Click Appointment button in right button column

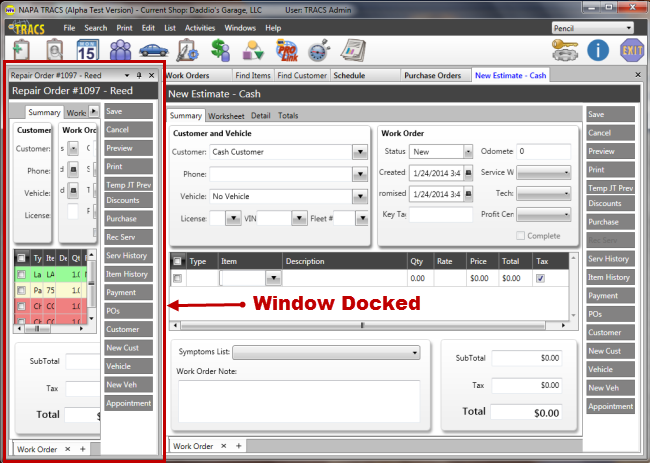tap(610, 406)
